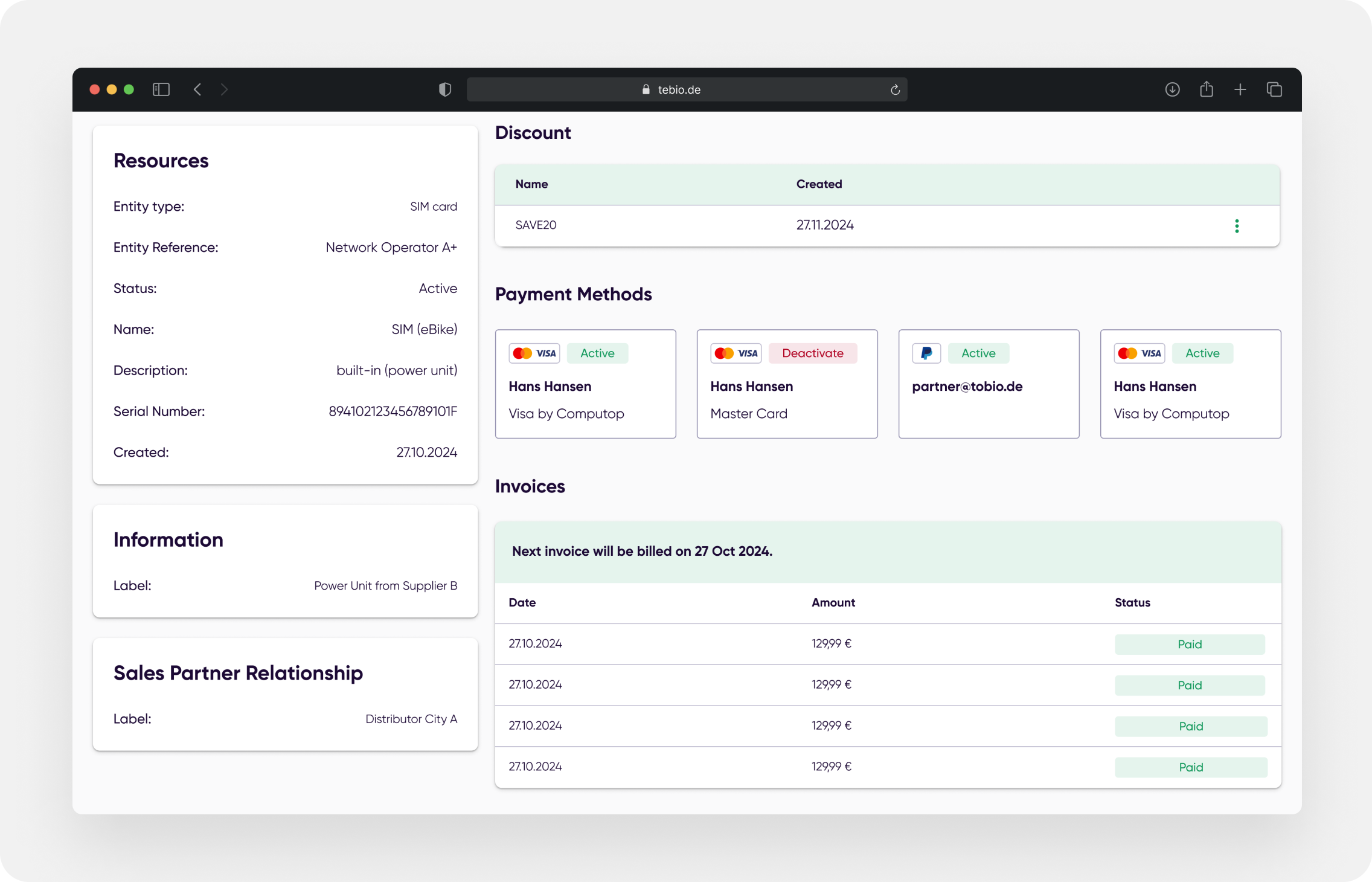
Task: Click the discount created date 27.11.2024
Action: pyautogui.click(x=825, y=225)
